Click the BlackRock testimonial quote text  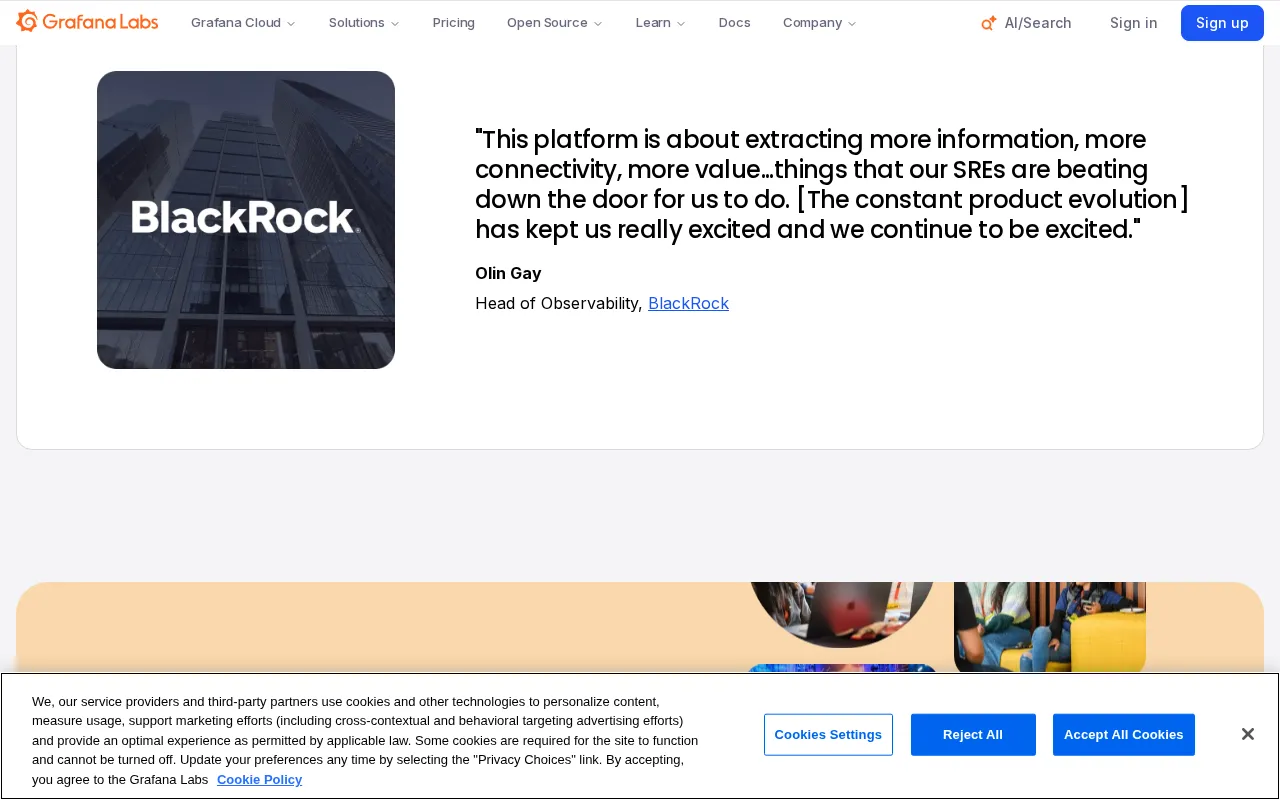(x=832, y=184)
